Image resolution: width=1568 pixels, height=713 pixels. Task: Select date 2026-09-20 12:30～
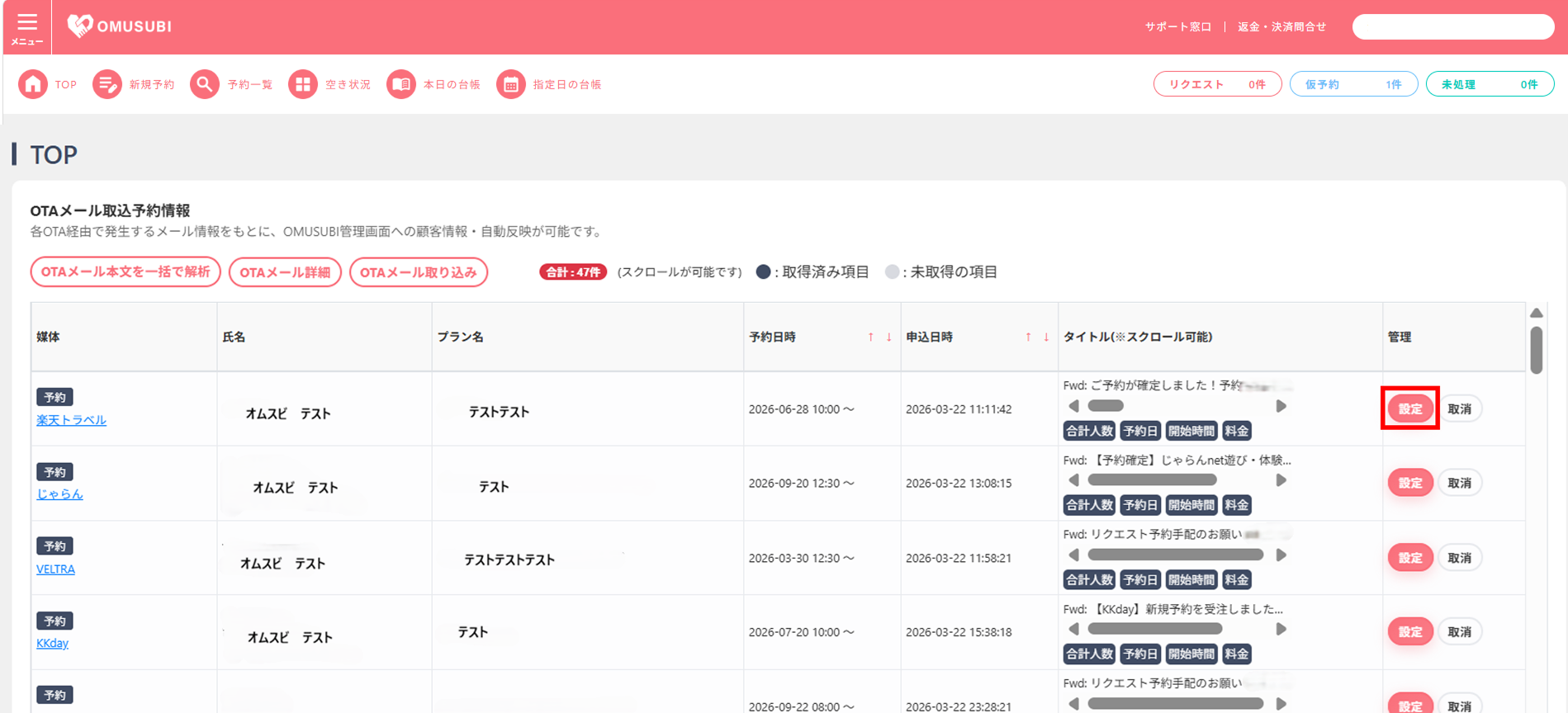[802, 484]
